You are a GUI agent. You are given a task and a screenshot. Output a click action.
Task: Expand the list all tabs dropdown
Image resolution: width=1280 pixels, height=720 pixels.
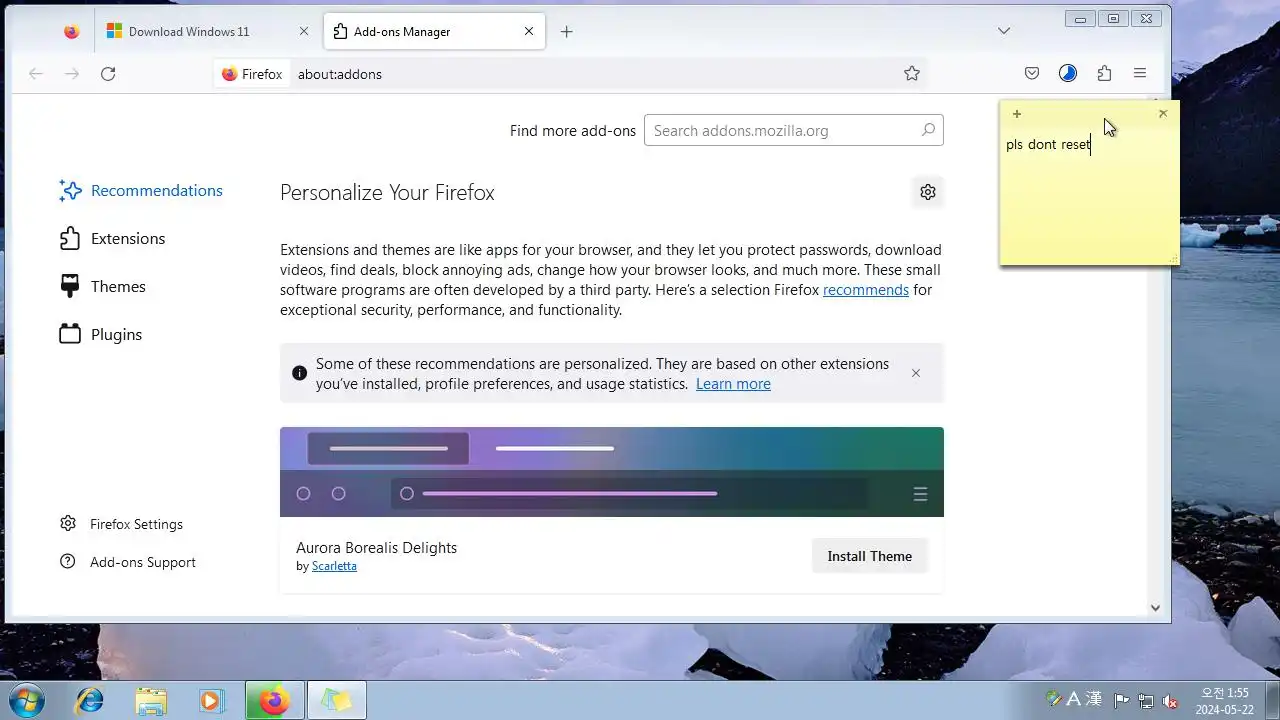coord(1004,31)
